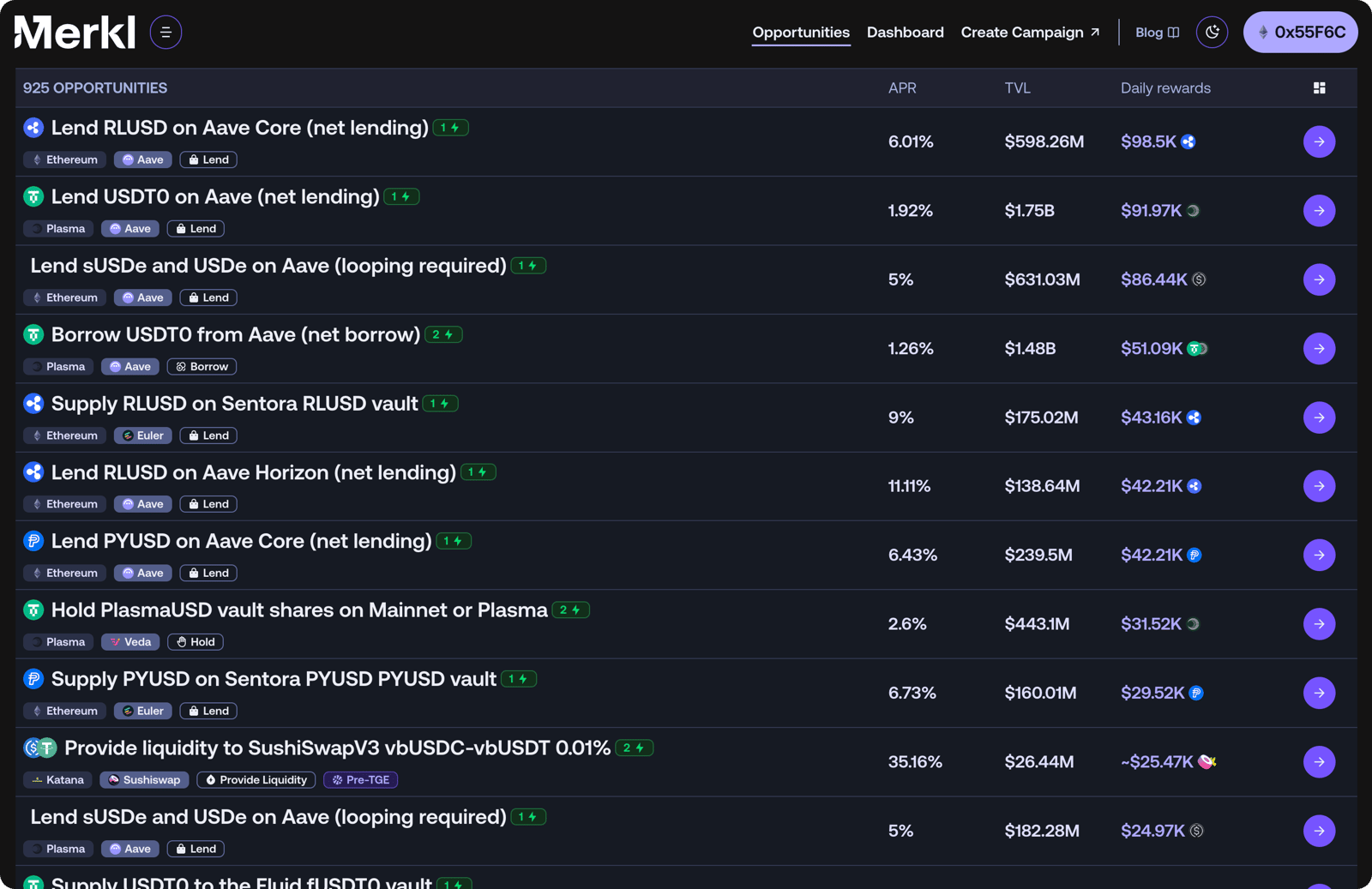Open Provide liquidity to SushiSwapV3 title
1372x889 pixels.
337,748
